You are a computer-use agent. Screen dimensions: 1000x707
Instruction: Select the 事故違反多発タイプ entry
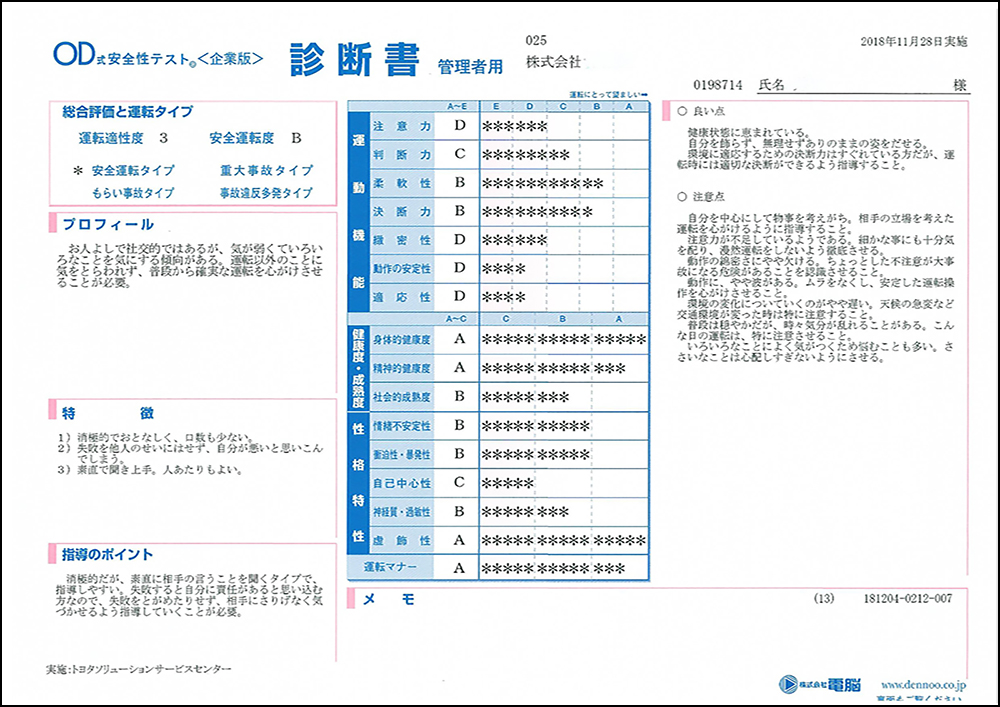[267, 193]
